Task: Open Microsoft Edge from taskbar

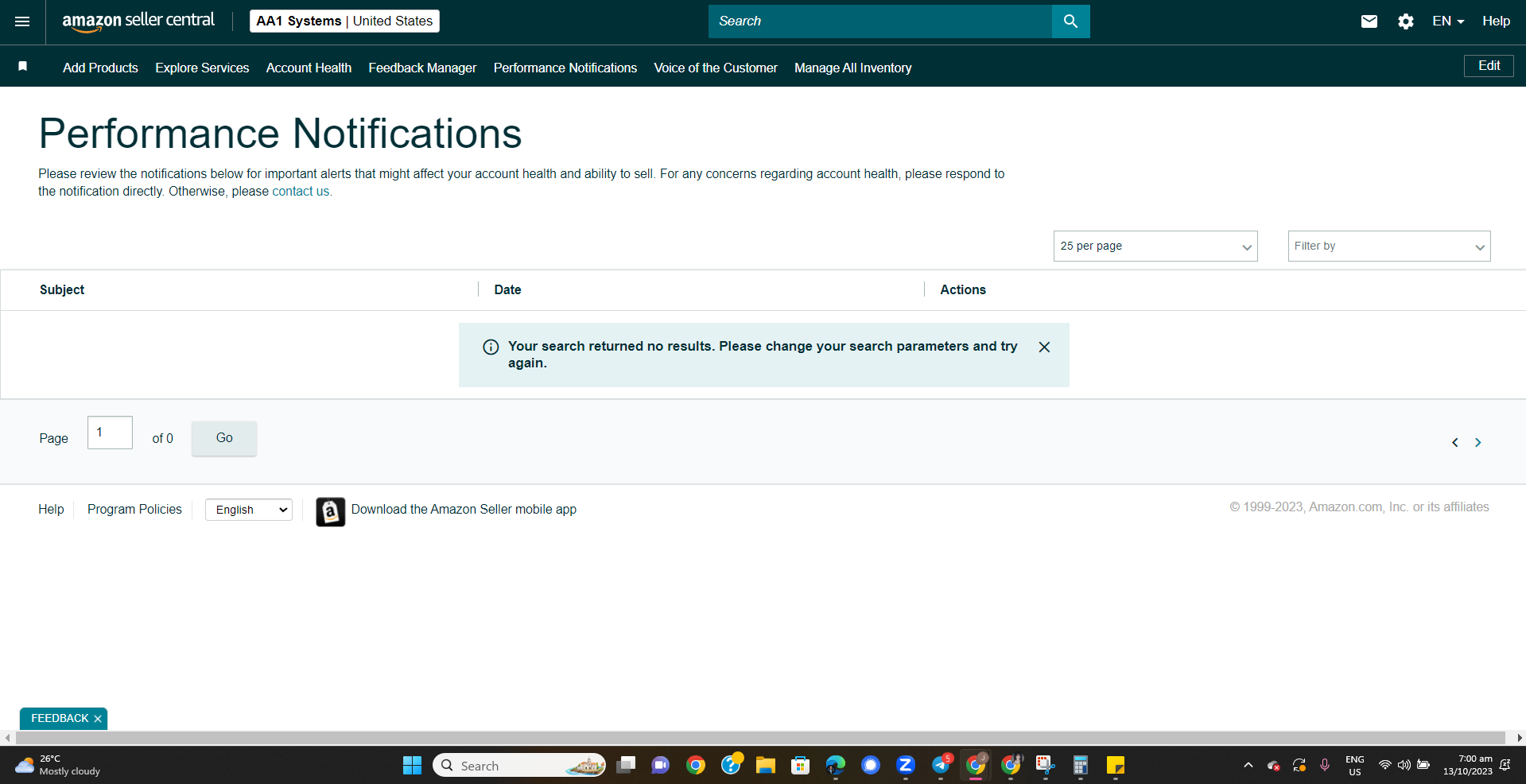Action: point(836,765)
